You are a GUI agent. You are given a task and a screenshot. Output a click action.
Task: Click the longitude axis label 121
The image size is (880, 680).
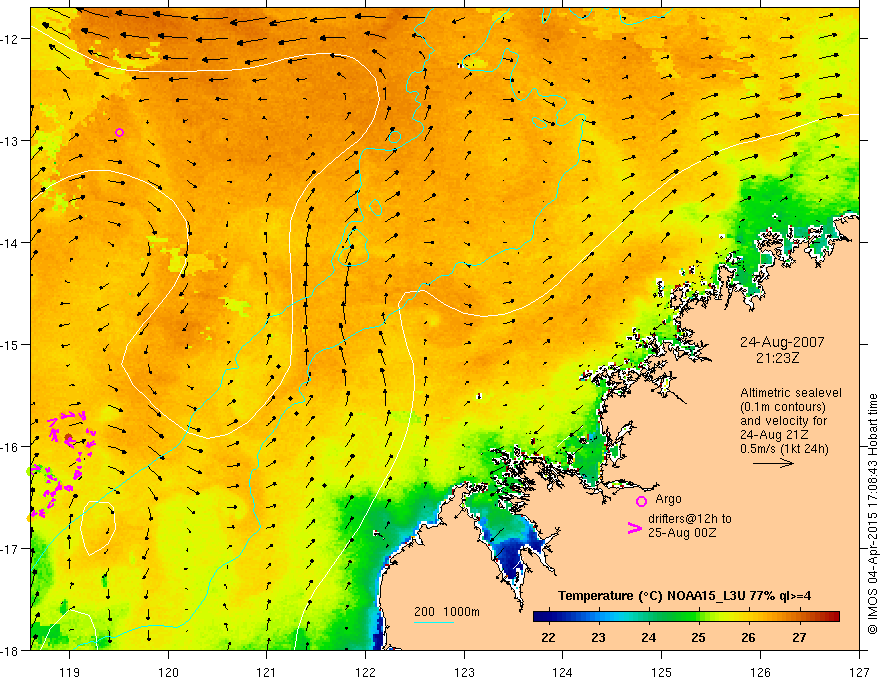[x=267, y=672]
